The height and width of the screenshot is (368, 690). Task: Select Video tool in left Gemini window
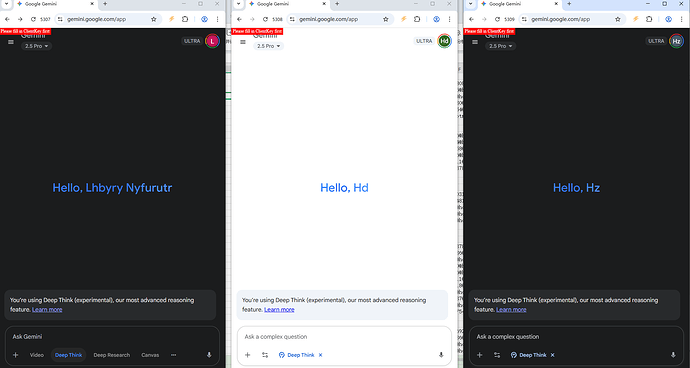click(x=37, y=355)
